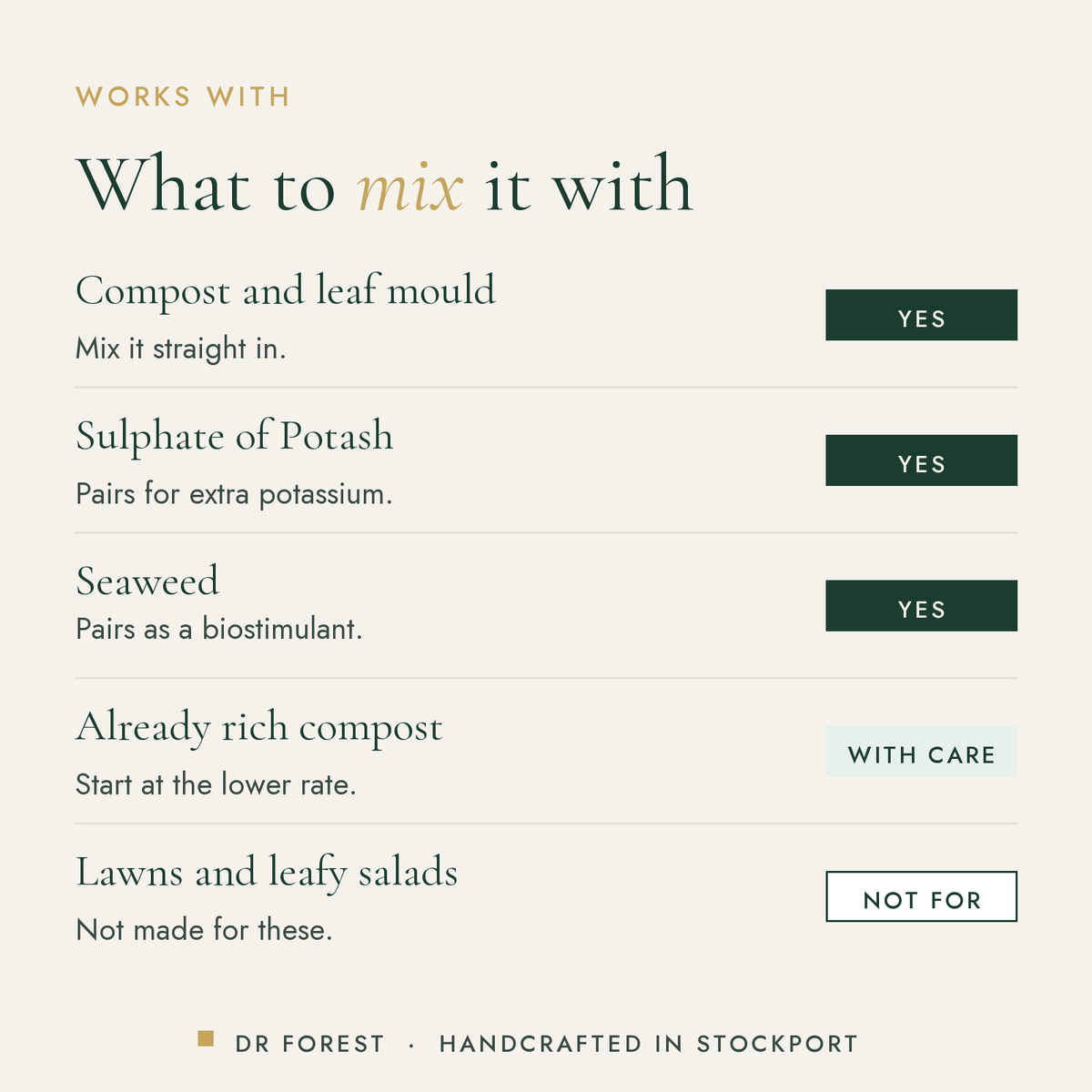This screenshot has width=1092, height=1092.
Task: Click the WITH CARE badge
Action: click(921, 752)
